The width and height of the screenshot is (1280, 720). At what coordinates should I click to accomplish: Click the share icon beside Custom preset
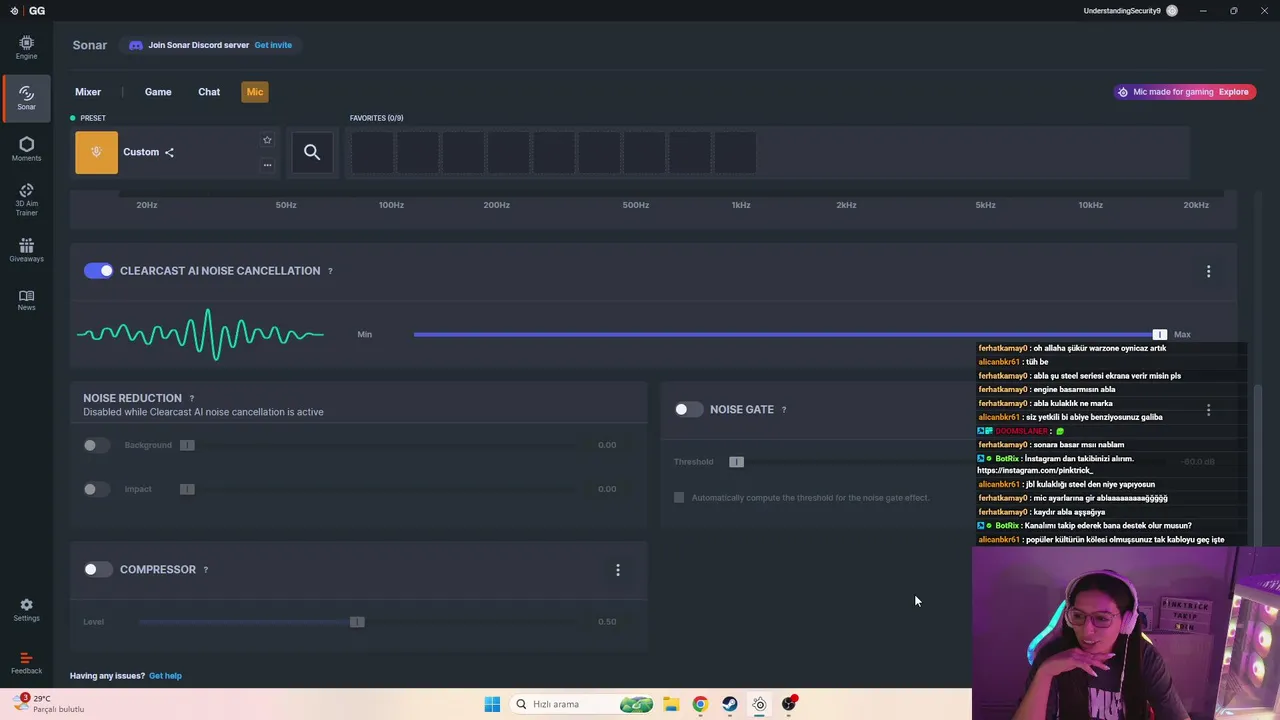(169, 153)
